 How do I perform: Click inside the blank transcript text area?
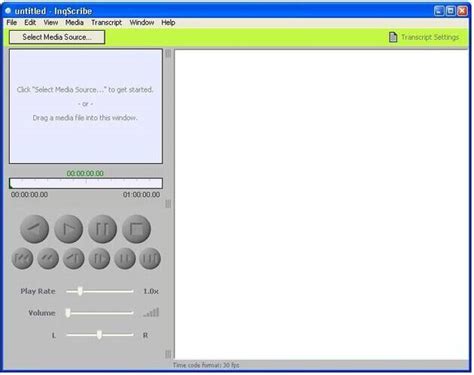click(x=321, y=204)
